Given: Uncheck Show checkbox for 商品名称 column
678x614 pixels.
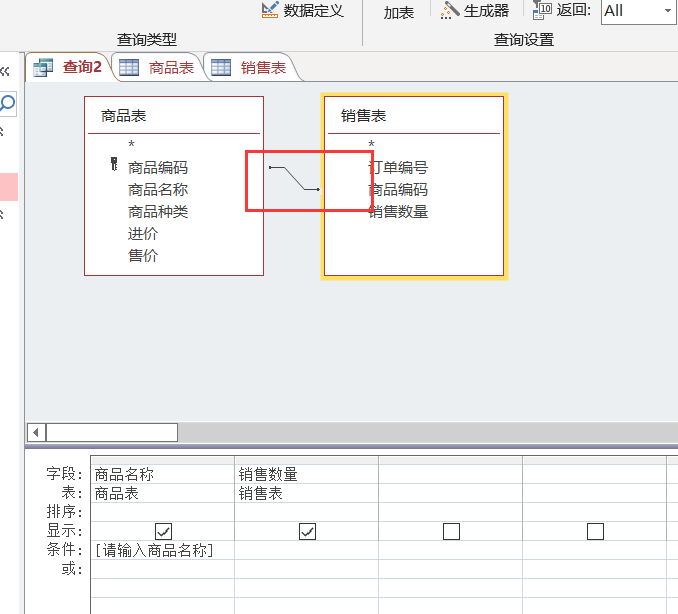Looking at the screenshot, I should 163,531.
